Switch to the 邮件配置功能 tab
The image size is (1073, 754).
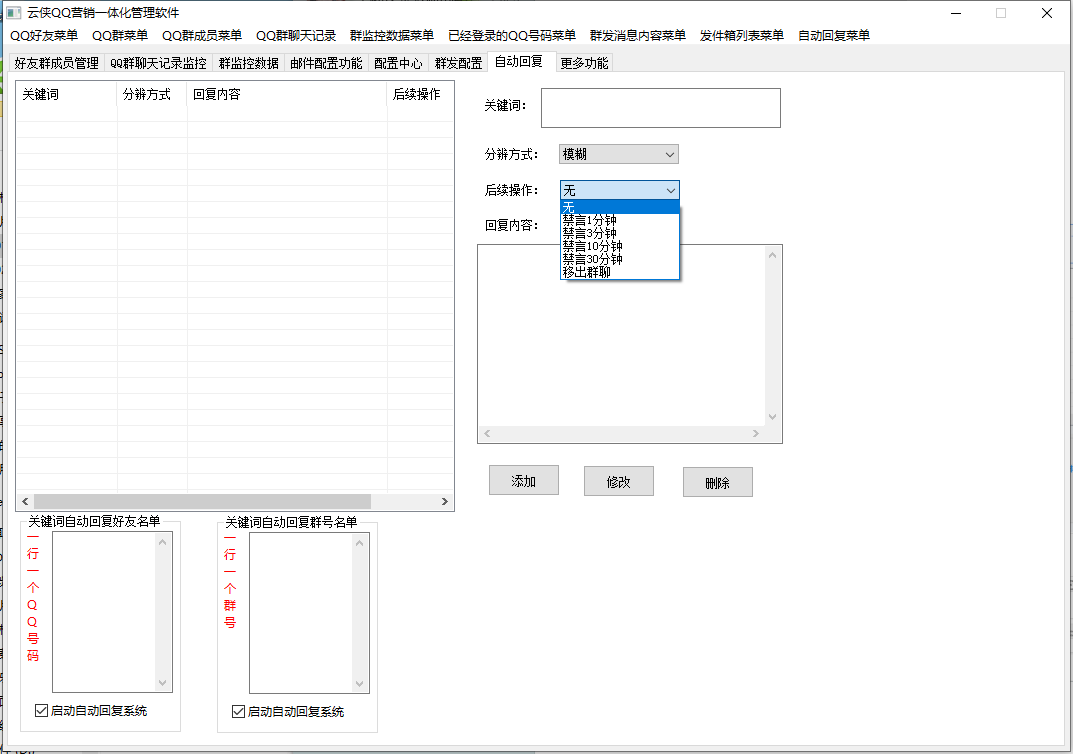pyautogui.click(x=326, y=63)
